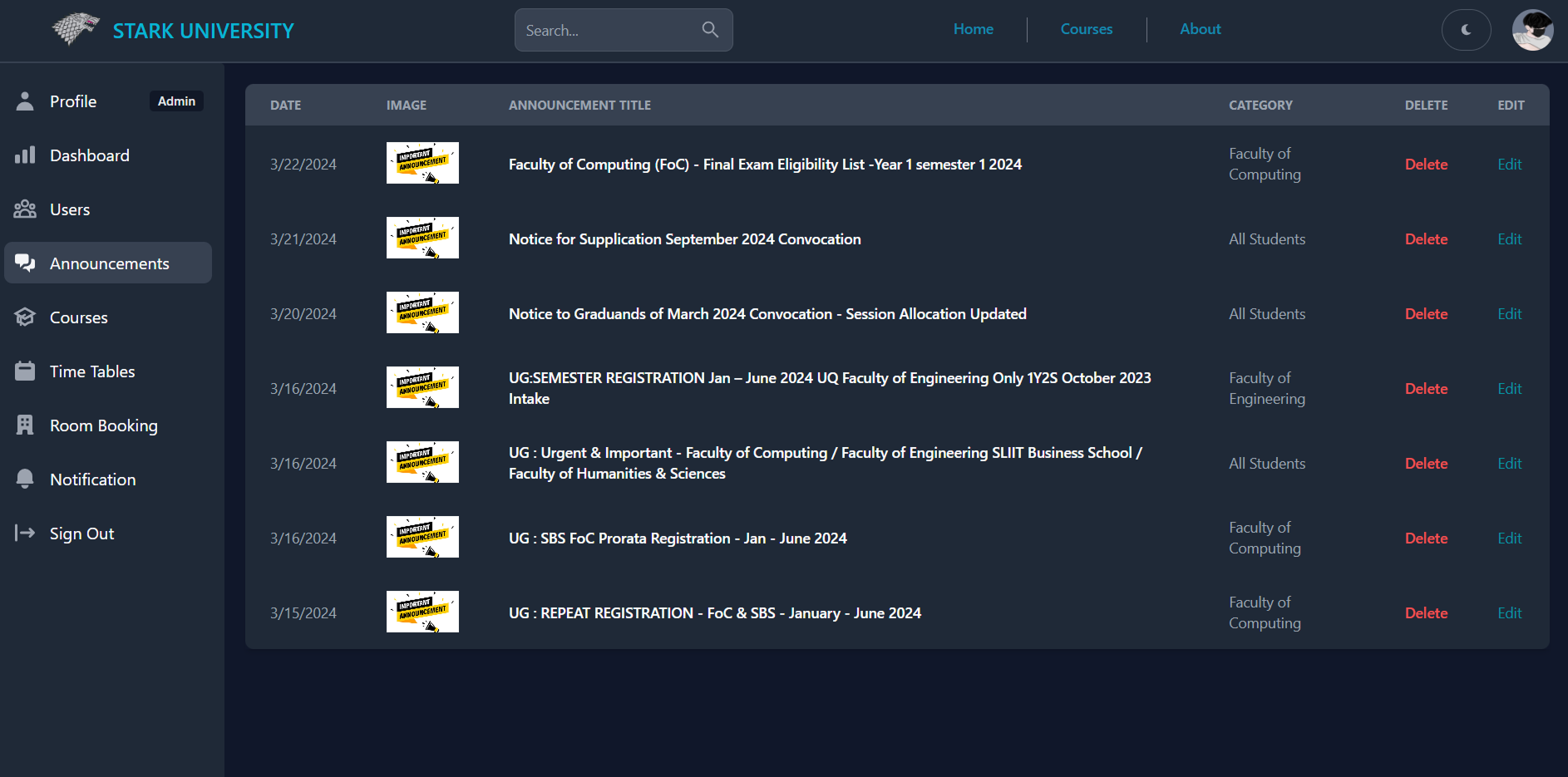Click inside the Search input field
Viewport: 1568px width, 777px height.
point(607,30)
